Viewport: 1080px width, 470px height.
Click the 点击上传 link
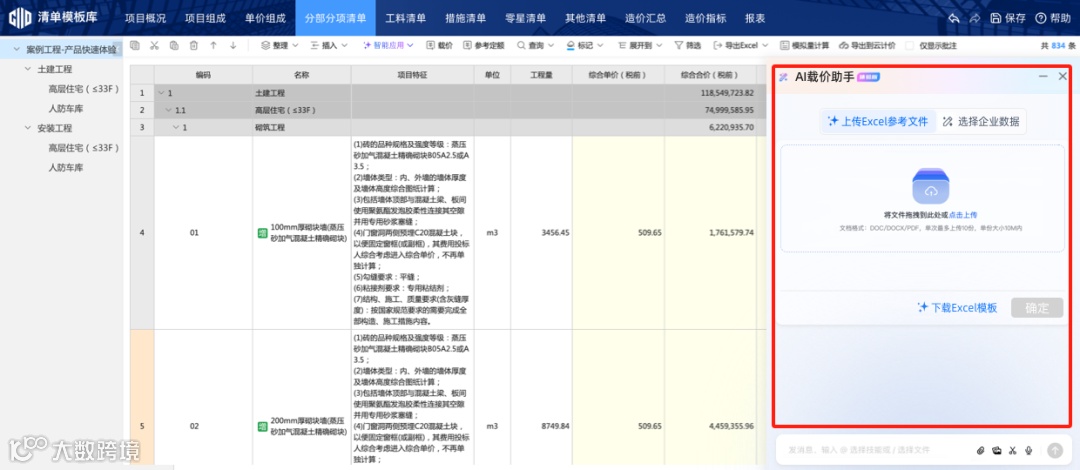tap(963, 215)
